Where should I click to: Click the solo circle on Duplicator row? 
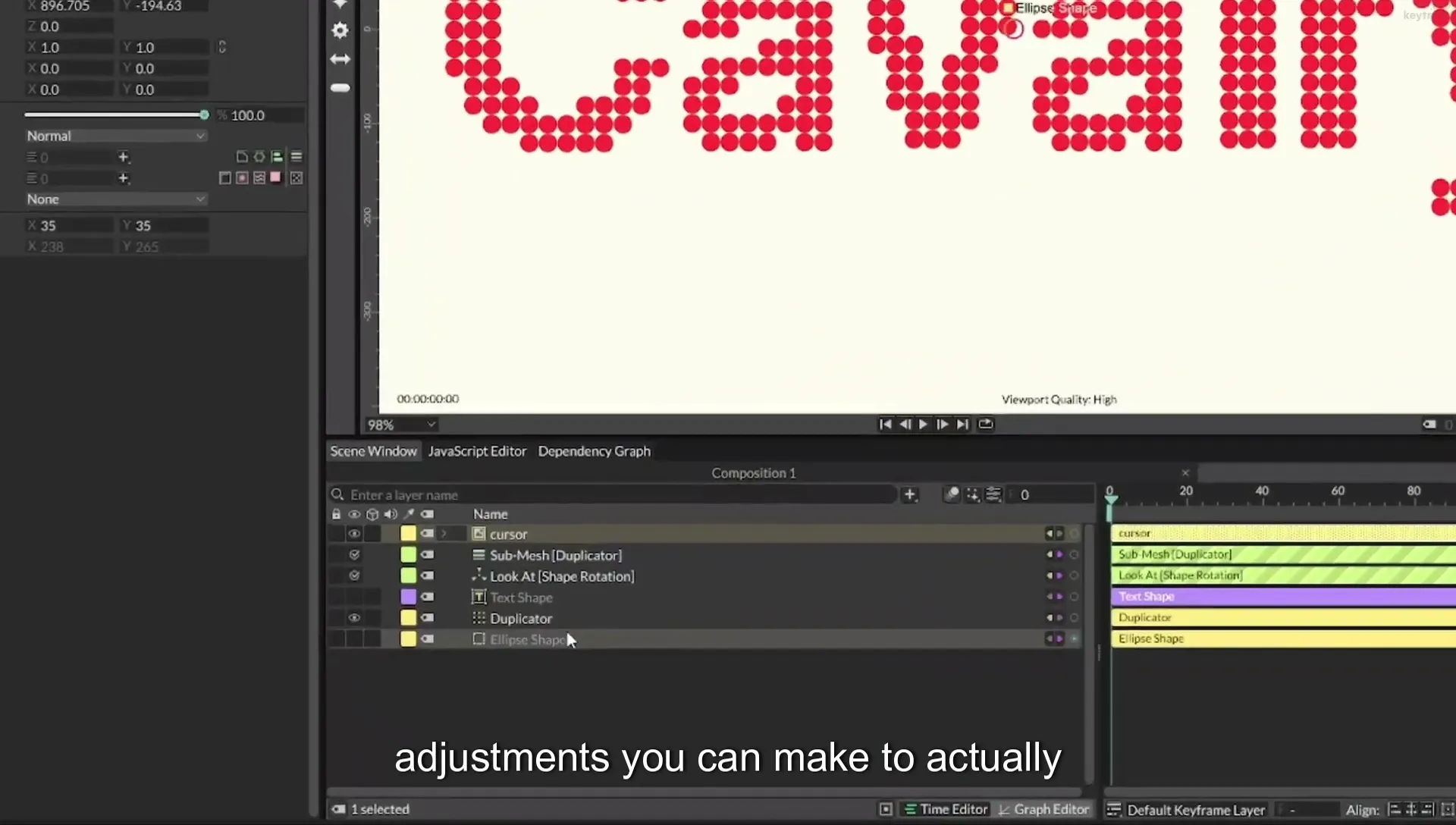[1074, 618]
